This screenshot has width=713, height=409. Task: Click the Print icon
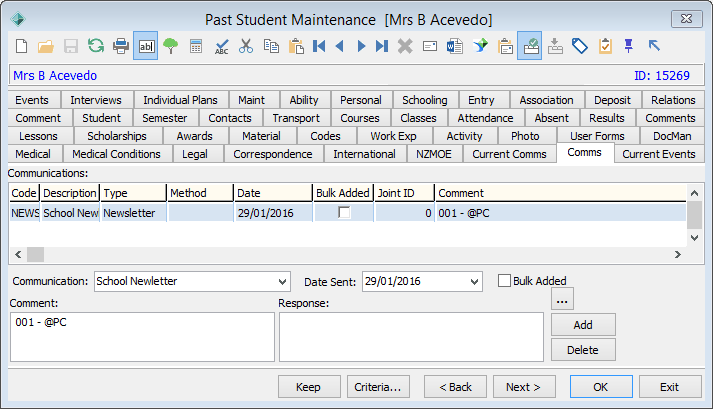coord(121,46)
